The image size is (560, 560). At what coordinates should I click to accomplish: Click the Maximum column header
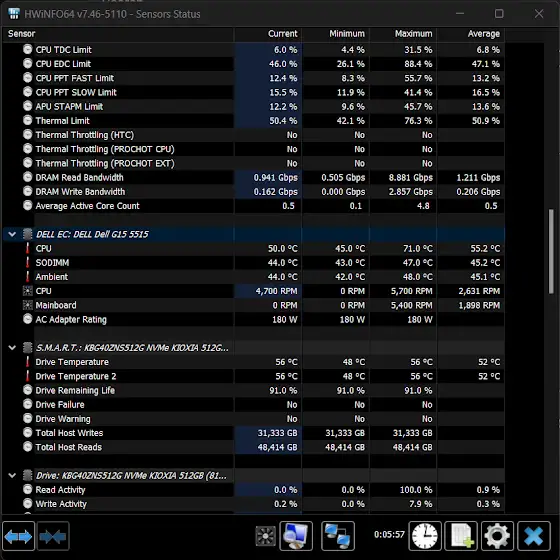[403, 34]
